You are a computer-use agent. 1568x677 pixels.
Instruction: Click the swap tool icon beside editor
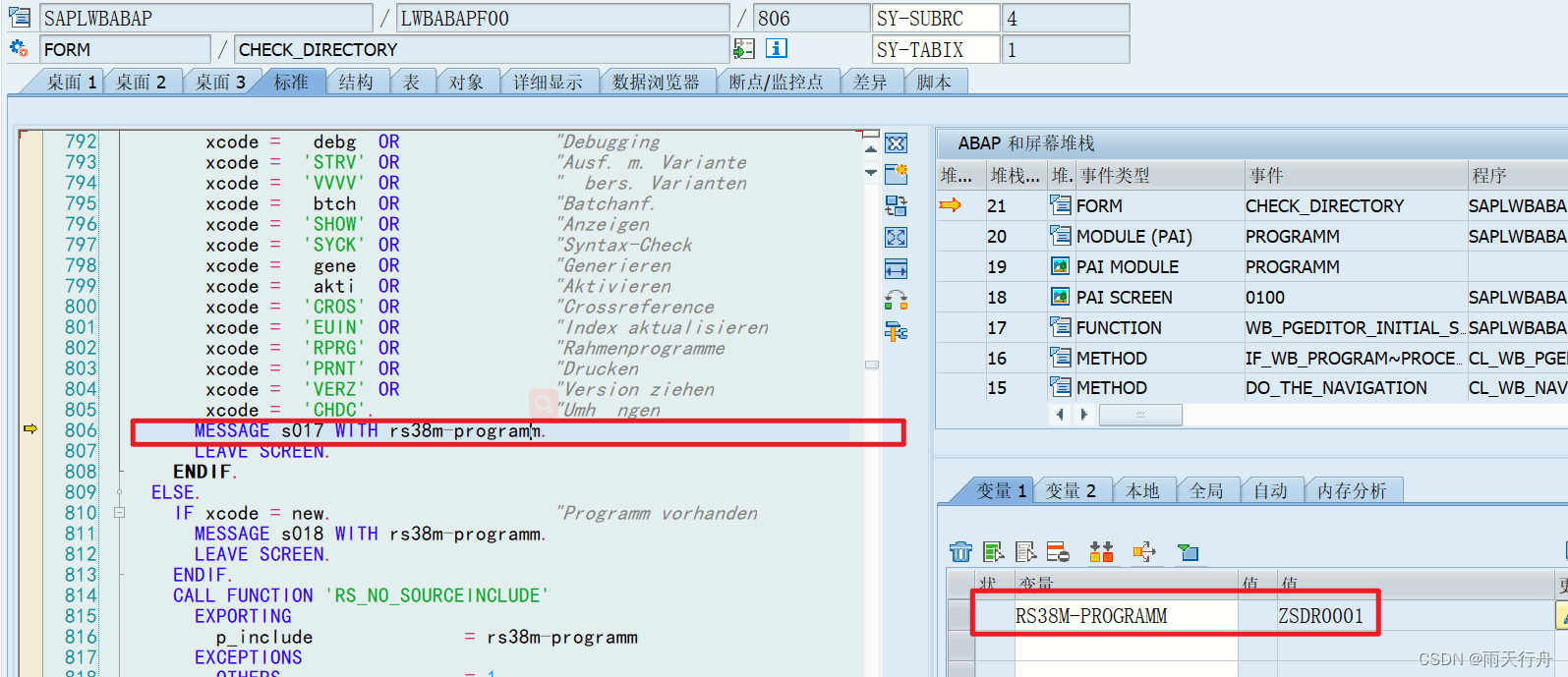(896, 205)
